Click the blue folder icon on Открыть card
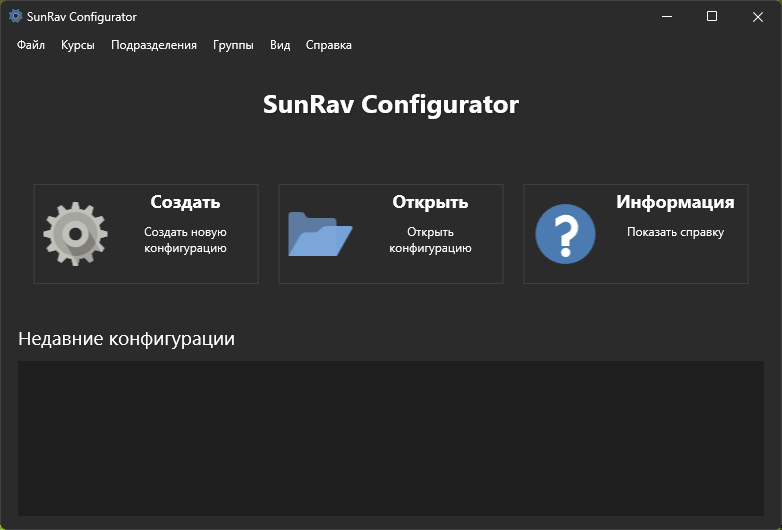Screen dimensions: 782x530 (x=320, y=234)
